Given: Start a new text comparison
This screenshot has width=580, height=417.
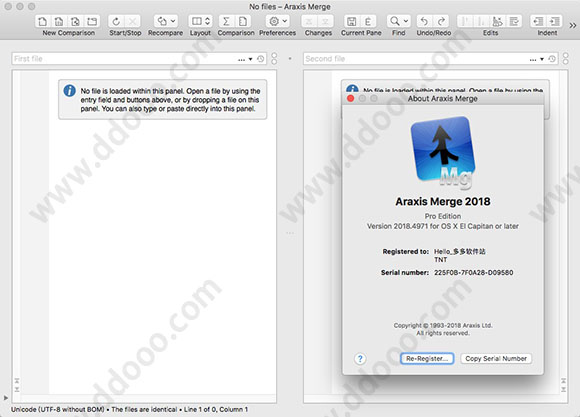Looking at the screenshot, I should point(43,21).
